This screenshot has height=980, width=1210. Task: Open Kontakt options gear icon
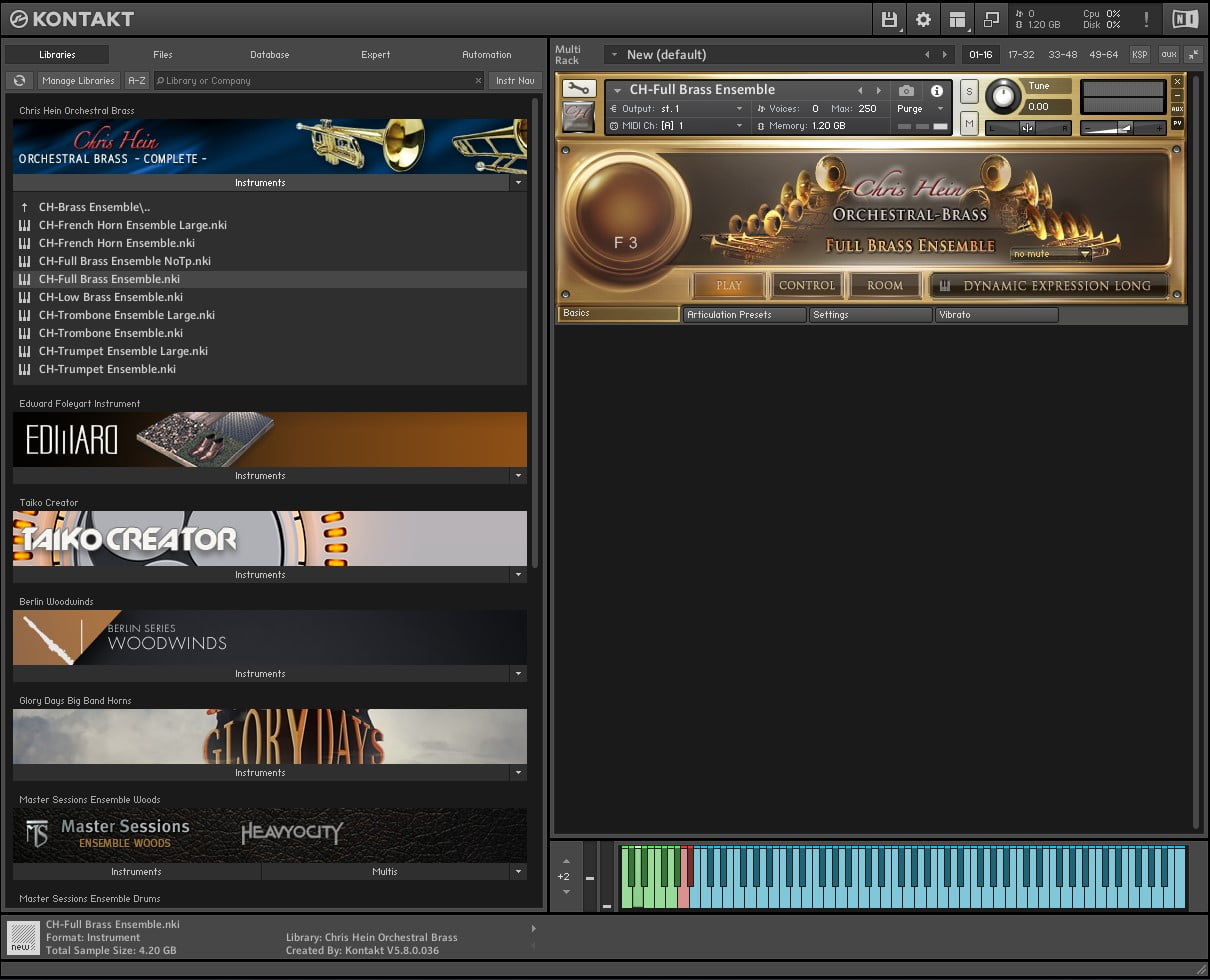pos(923,19)
